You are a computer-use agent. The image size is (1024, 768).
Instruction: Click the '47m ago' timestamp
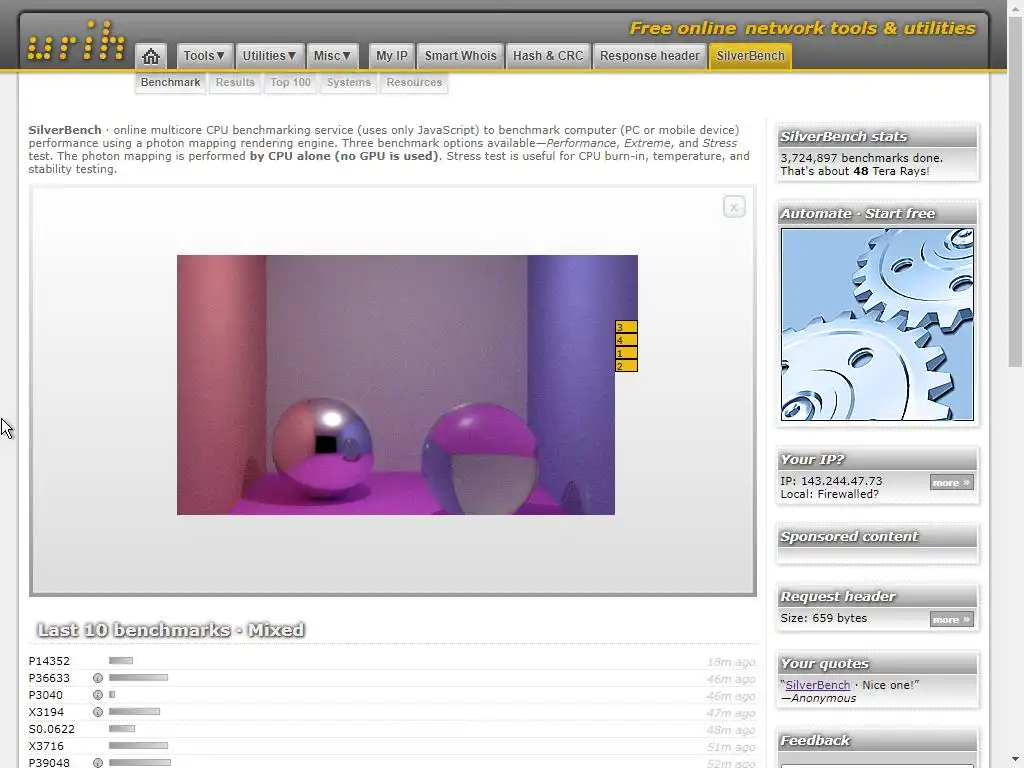(x=731, y=713)
